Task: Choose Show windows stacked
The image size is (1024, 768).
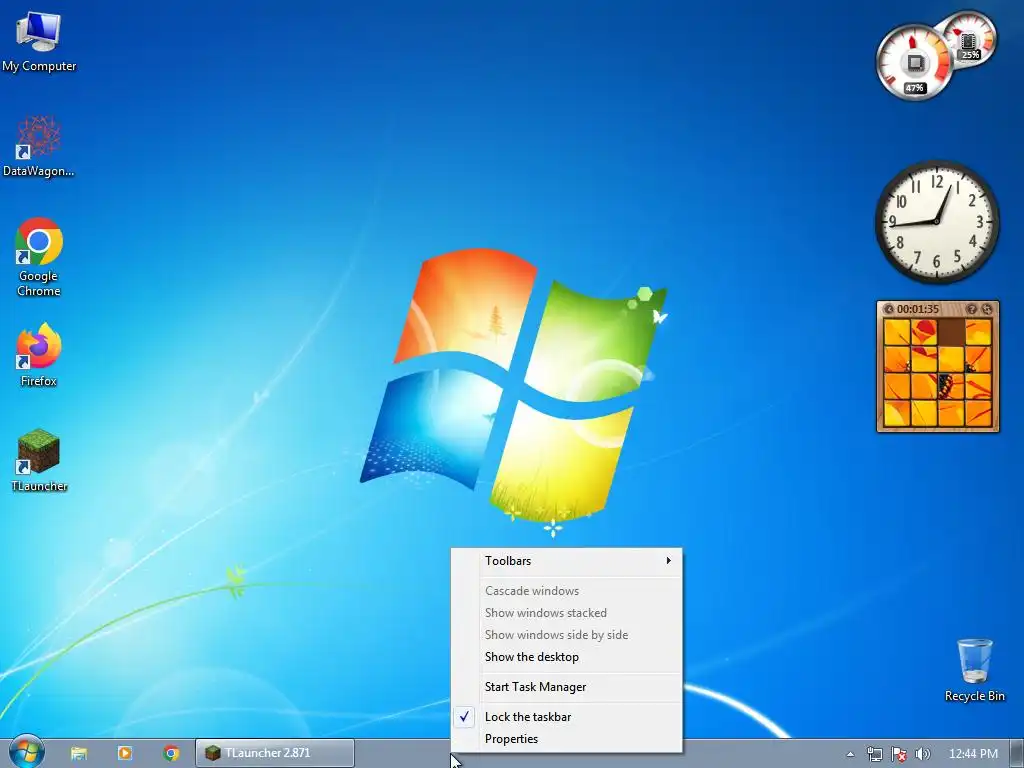Action: point(567,613)
